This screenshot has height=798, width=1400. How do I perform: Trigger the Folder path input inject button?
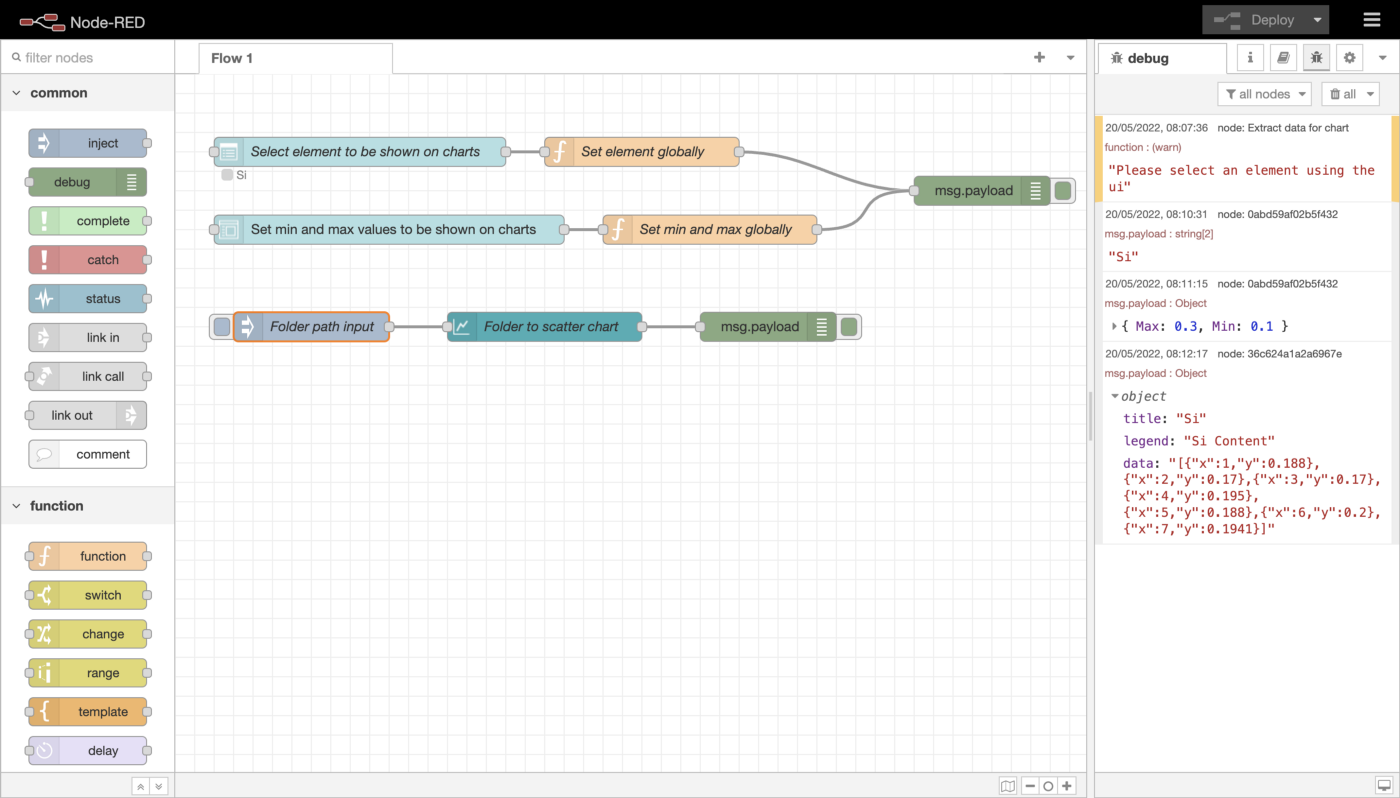[x=222, y=327]
